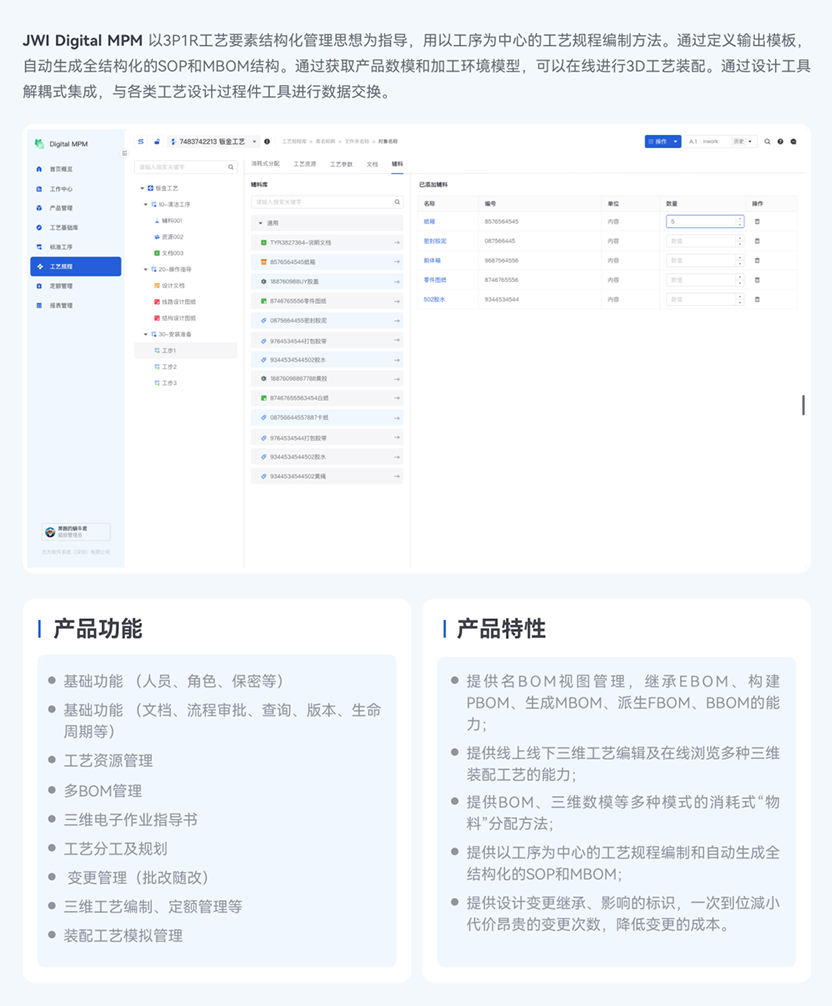Collapse the 30-安装准备 tree node

(x=146, y=334)
